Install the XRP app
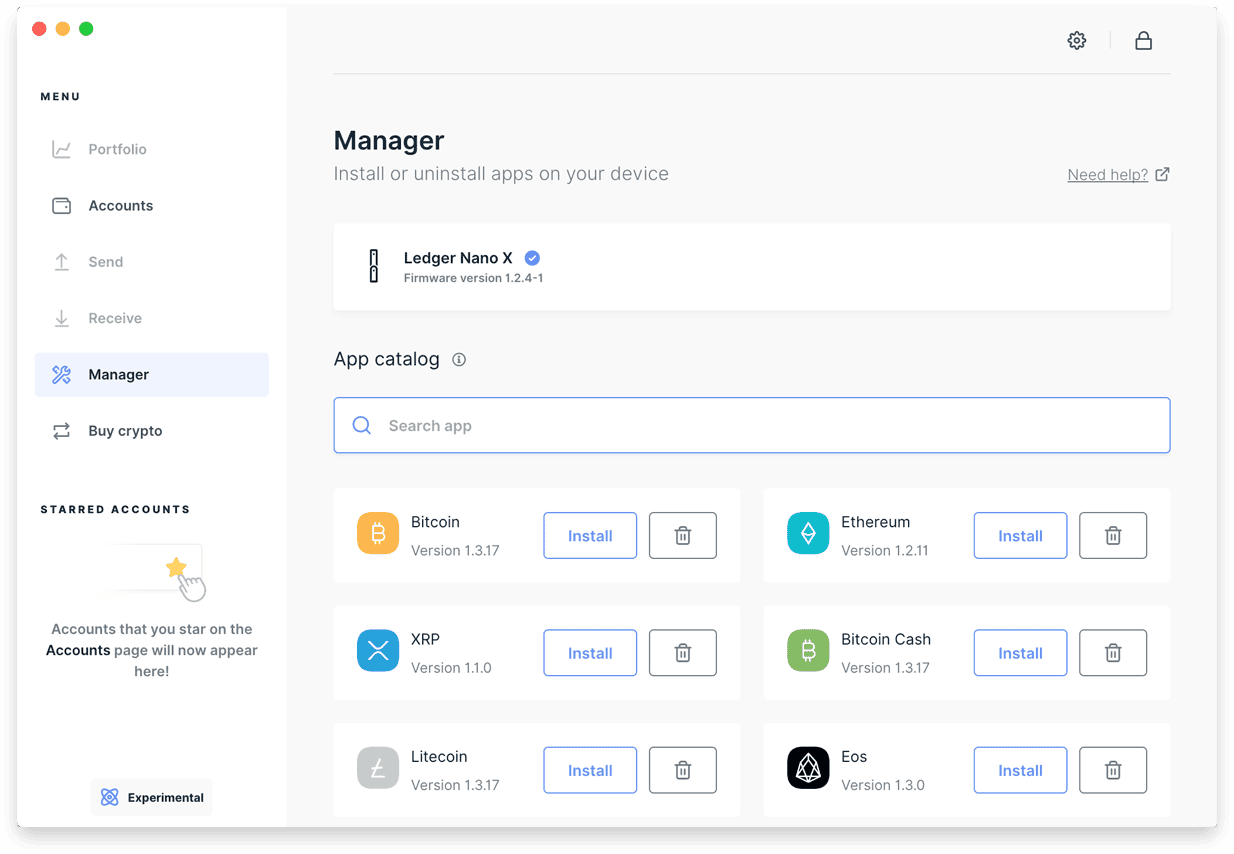Viewport: 1234px width, 854px height. pos(590,653)
